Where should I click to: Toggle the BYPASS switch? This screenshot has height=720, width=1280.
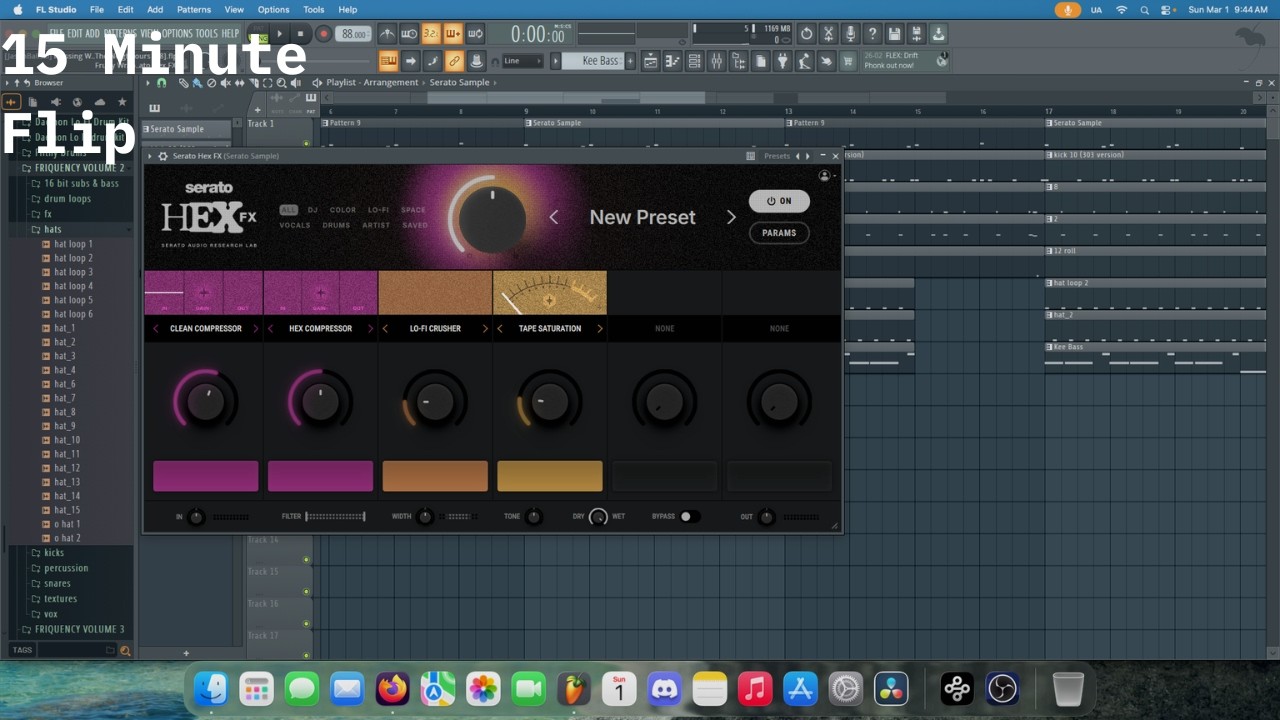tap(689, 516)
